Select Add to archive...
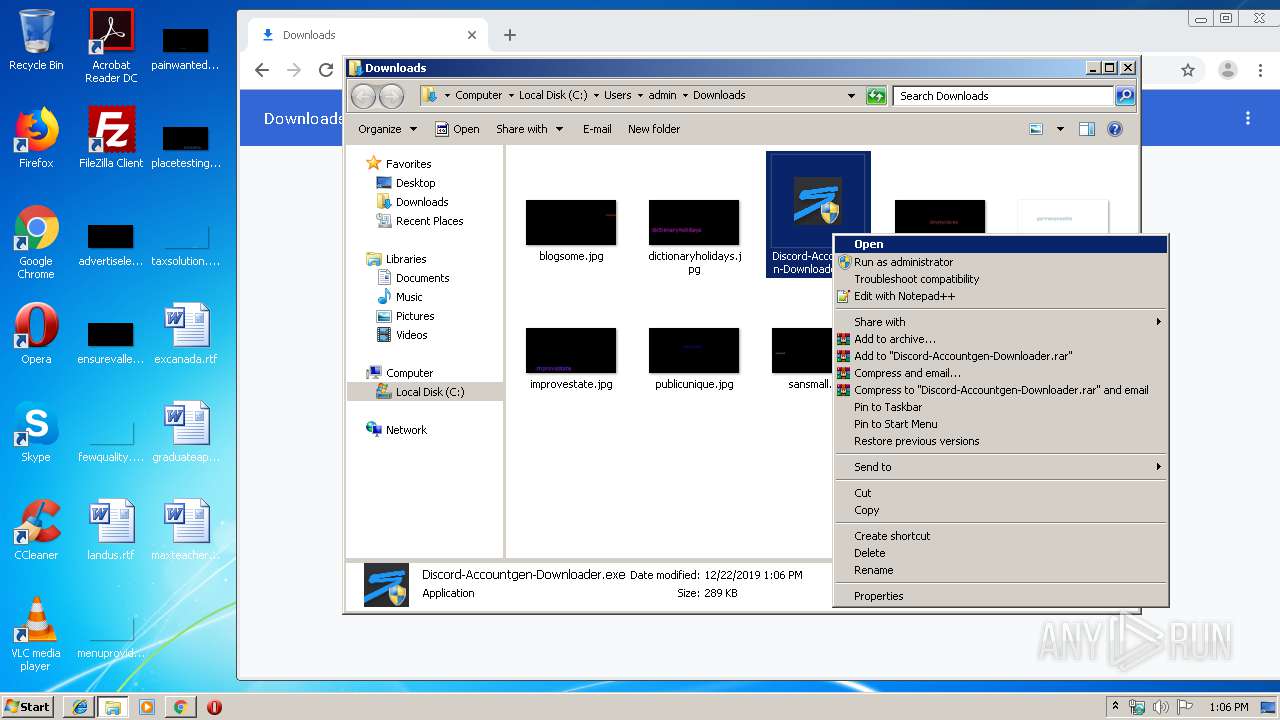The image size is (1280, 720). [x=1000, y=339]
